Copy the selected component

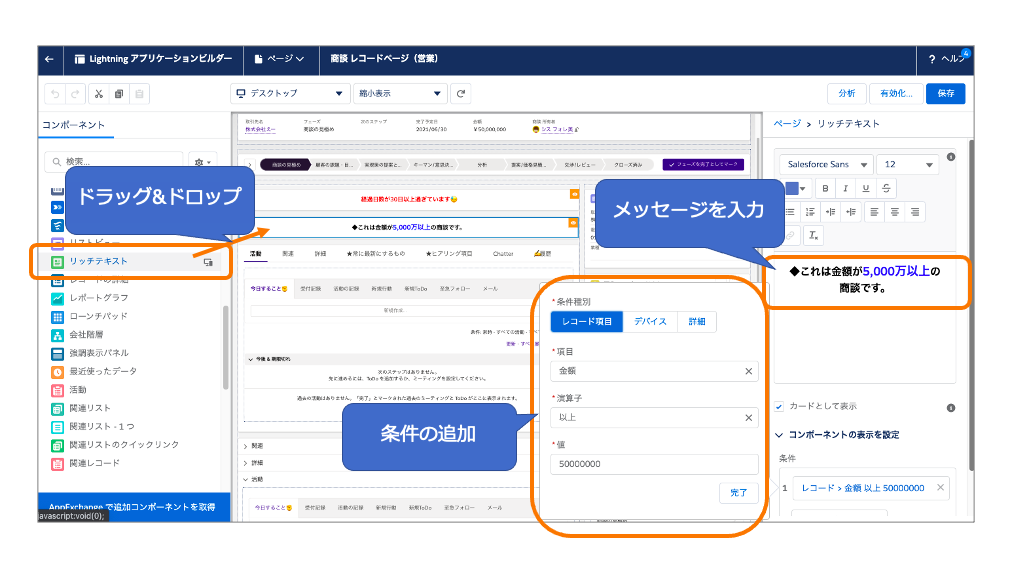119,94
